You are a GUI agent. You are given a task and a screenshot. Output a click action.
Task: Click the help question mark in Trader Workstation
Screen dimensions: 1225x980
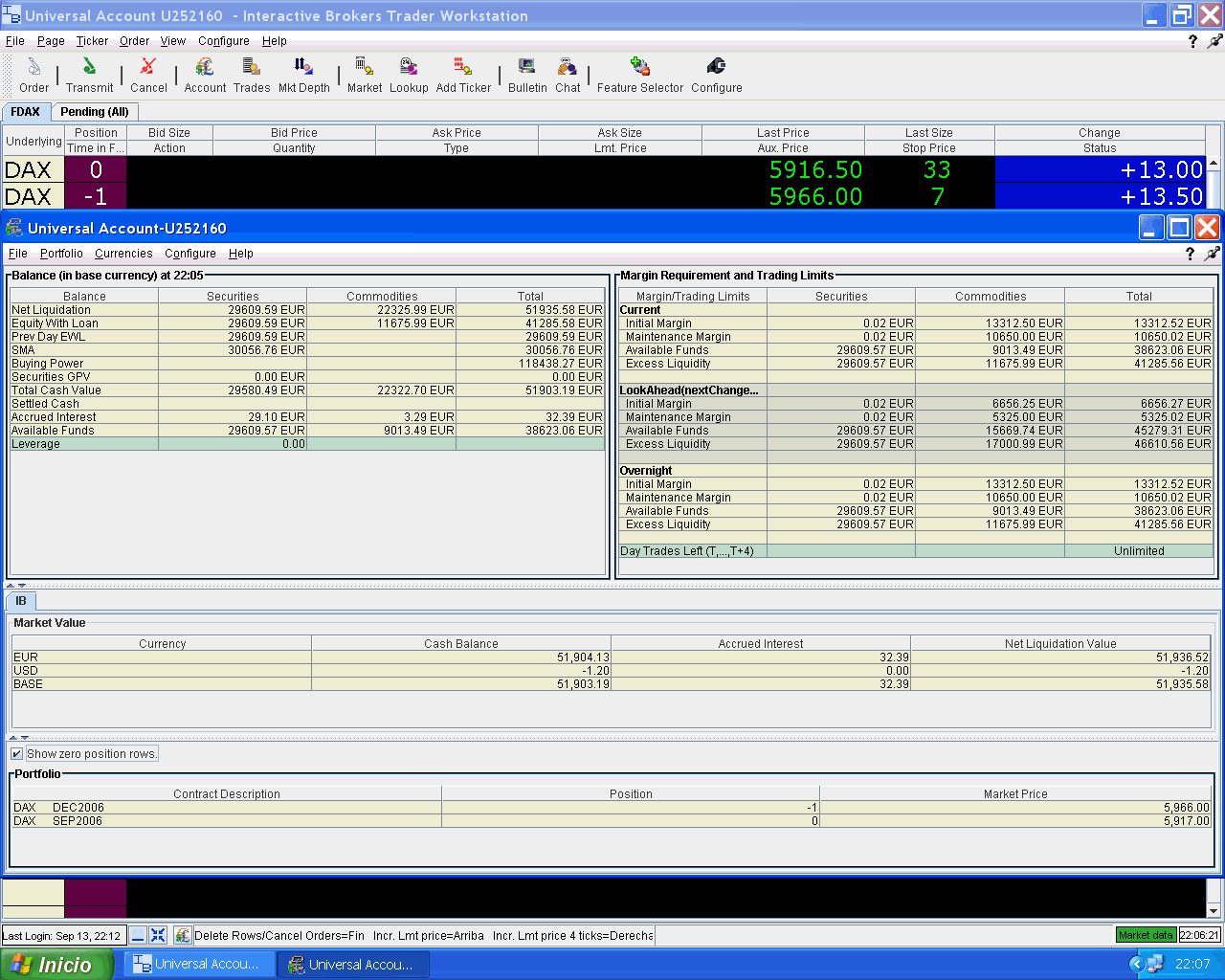[1192, 41]
